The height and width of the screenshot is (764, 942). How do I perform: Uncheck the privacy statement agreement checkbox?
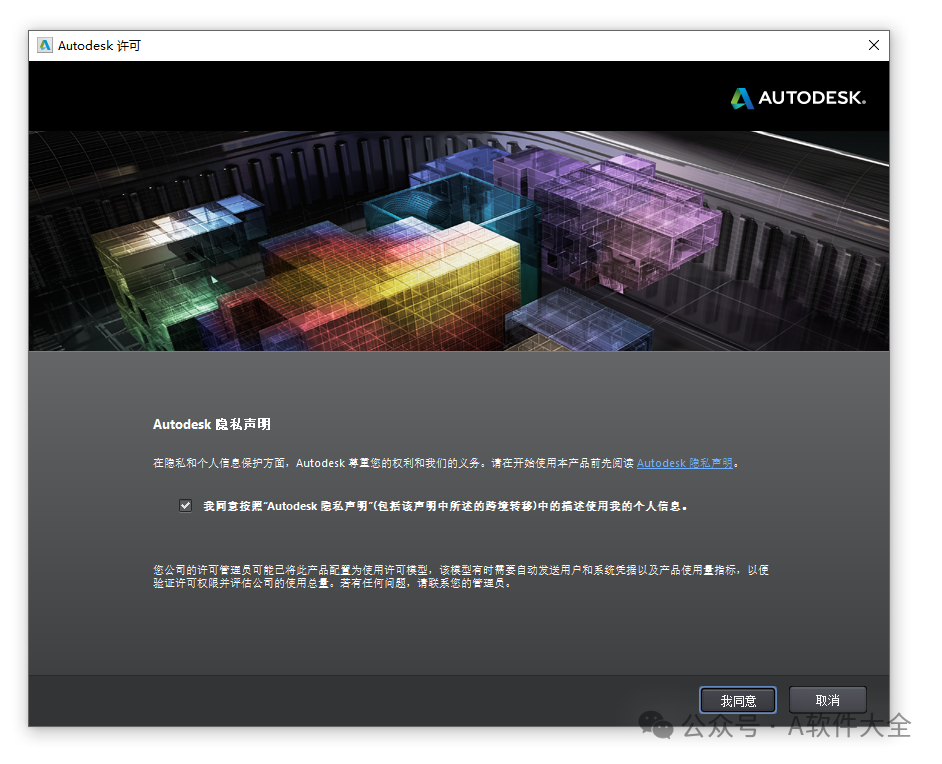[186, 506]
